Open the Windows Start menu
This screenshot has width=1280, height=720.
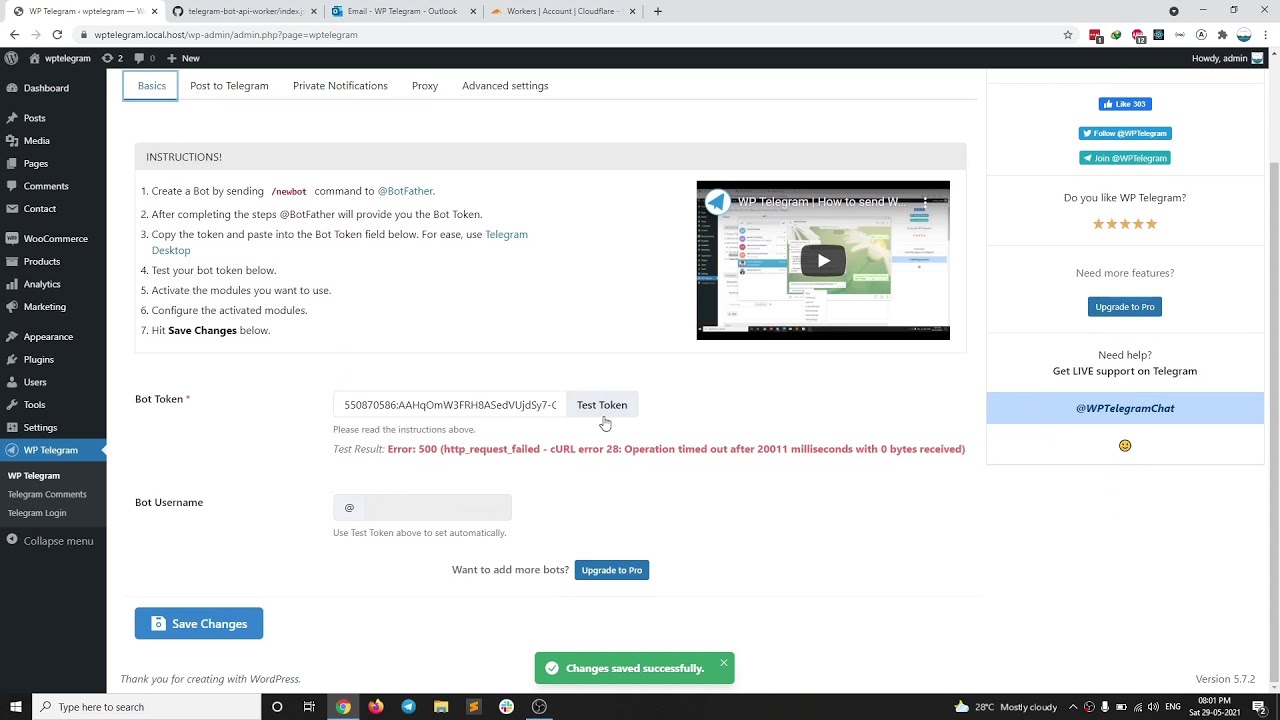click(x=15, y=707)
